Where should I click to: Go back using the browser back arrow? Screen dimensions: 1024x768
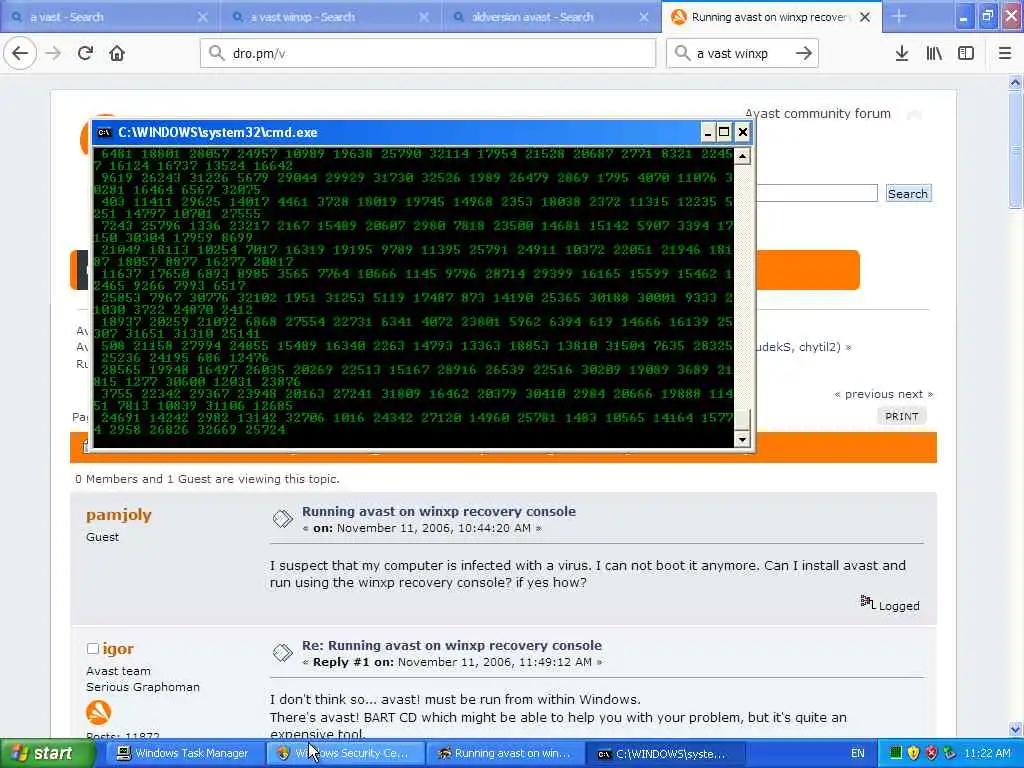click(x=20, y=53)
